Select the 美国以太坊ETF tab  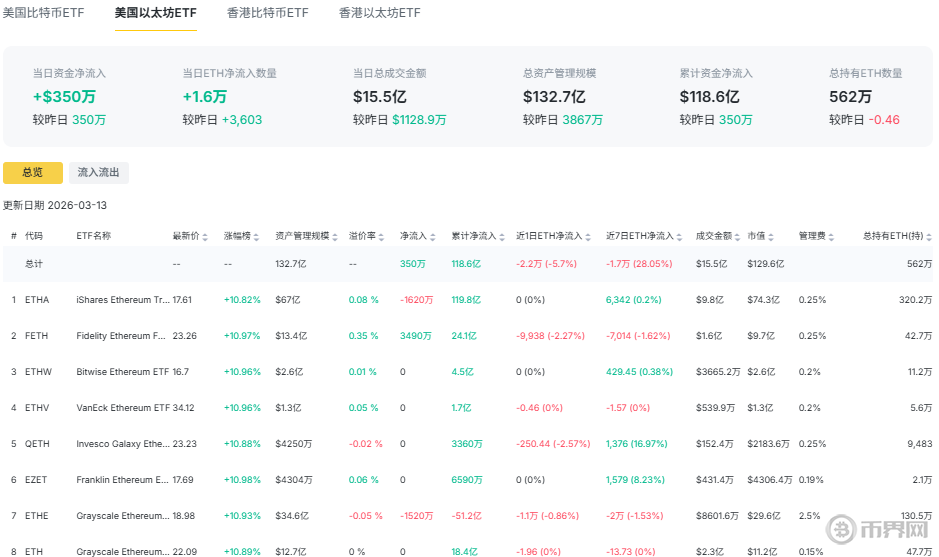156,13
